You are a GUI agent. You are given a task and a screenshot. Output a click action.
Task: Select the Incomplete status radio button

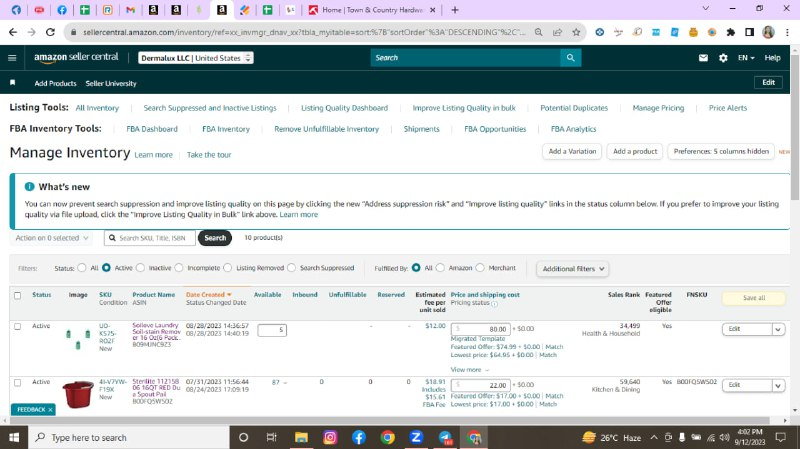179,268
